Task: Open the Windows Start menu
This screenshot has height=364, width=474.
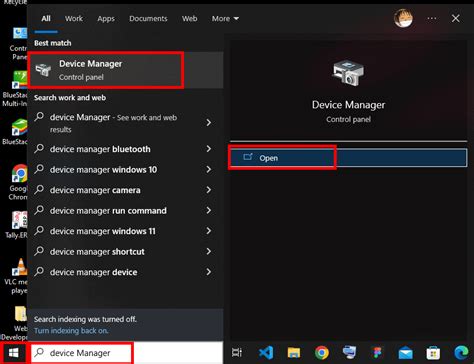Action: (x=13, y=352)
